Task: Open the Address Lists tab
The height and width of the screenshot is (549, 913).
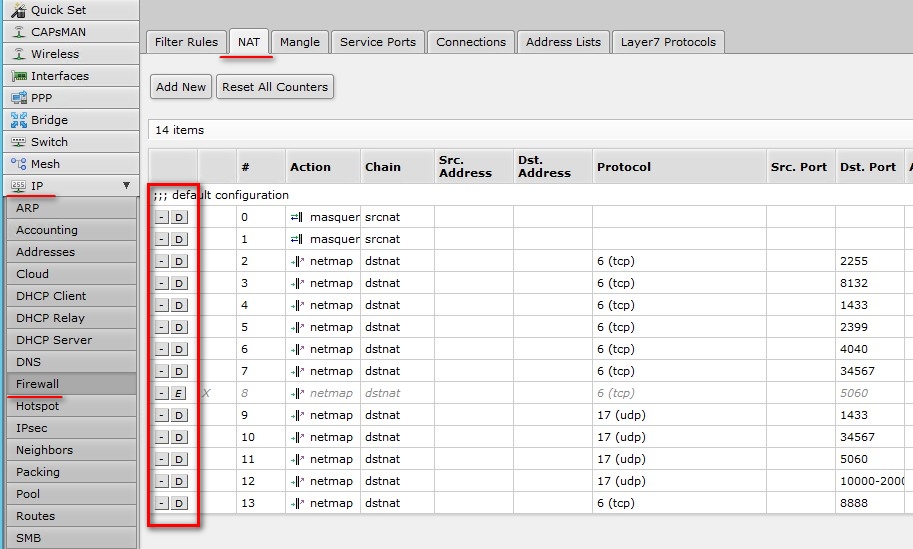Action: click(563, 42)
